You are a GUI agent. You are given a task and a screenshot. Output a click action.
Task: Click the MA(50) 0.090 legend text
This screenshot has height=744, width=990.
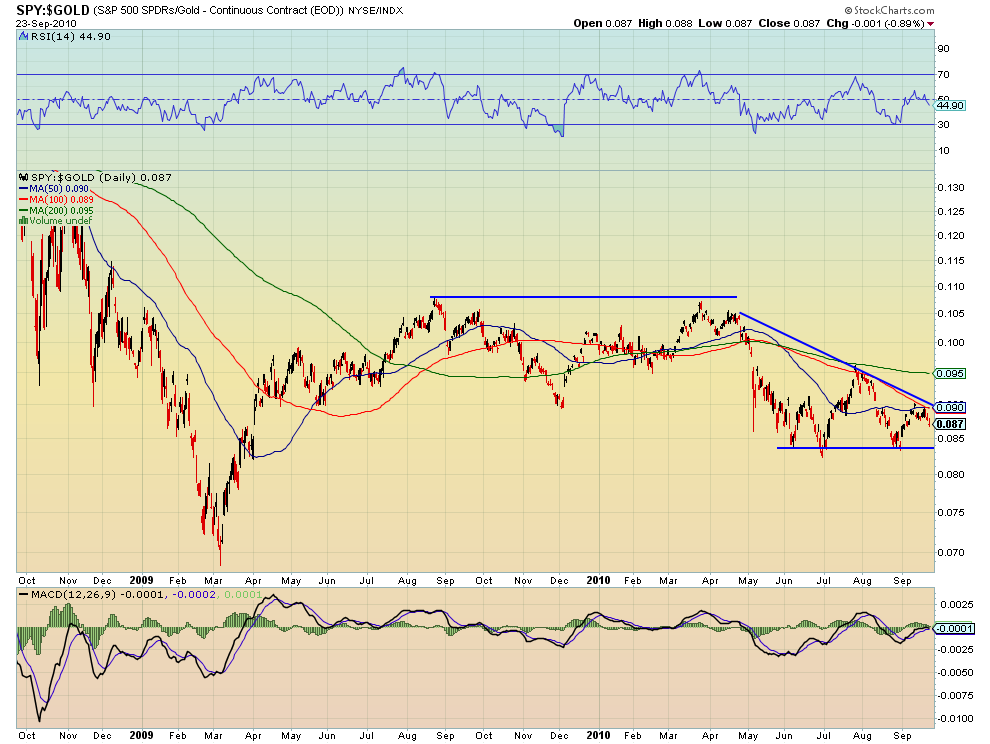(59, 189)
